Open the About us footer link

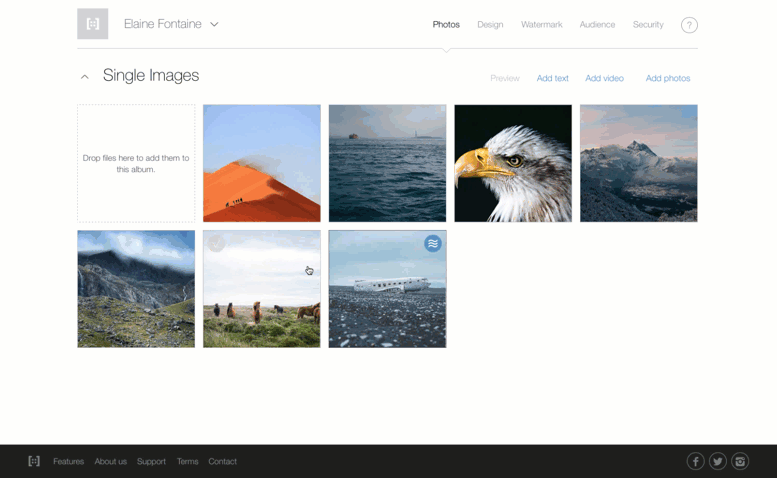tap(111, 461)
